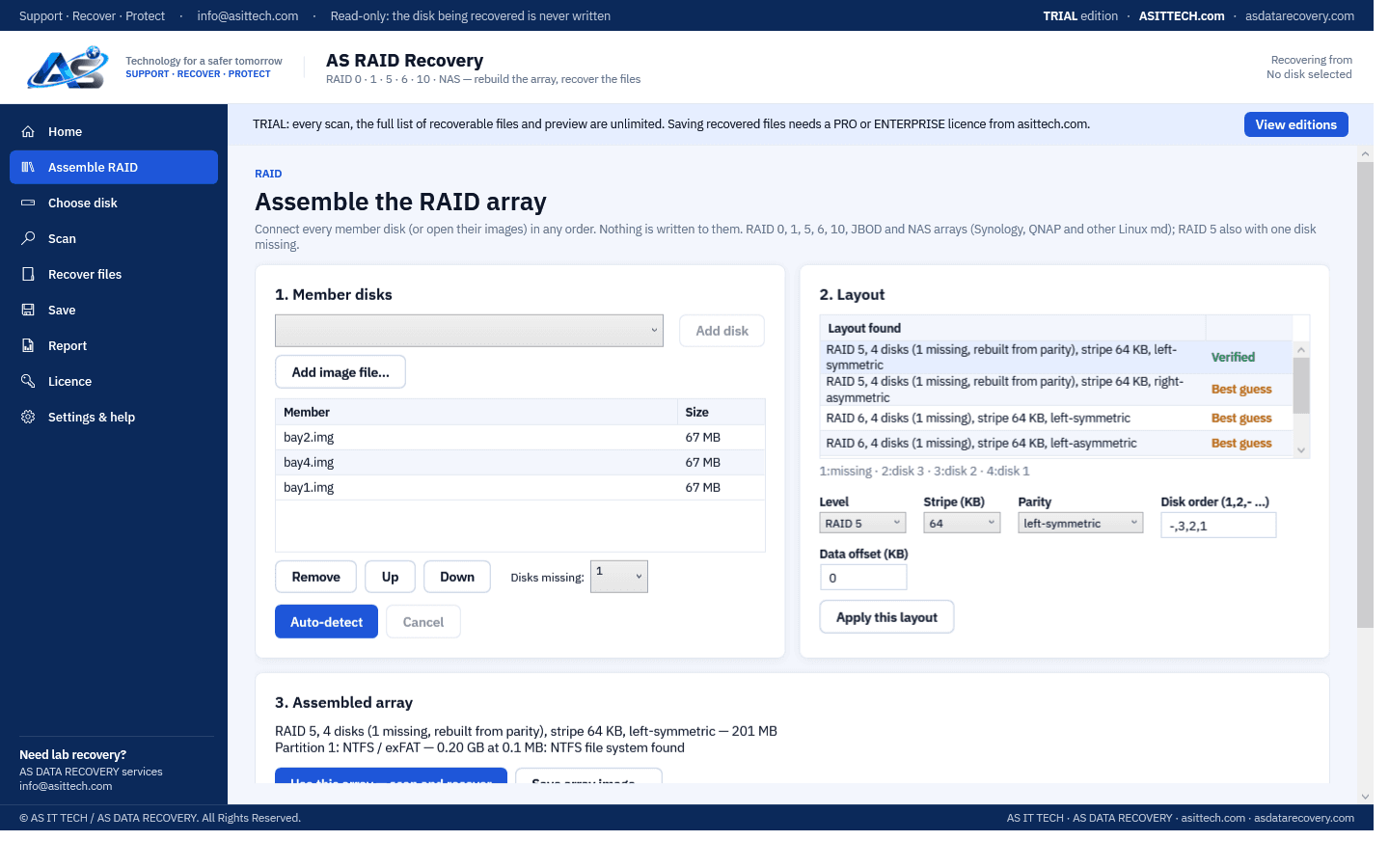1389x868 pixels.
Task: Click the AS company logo
Action: (68, 68)
